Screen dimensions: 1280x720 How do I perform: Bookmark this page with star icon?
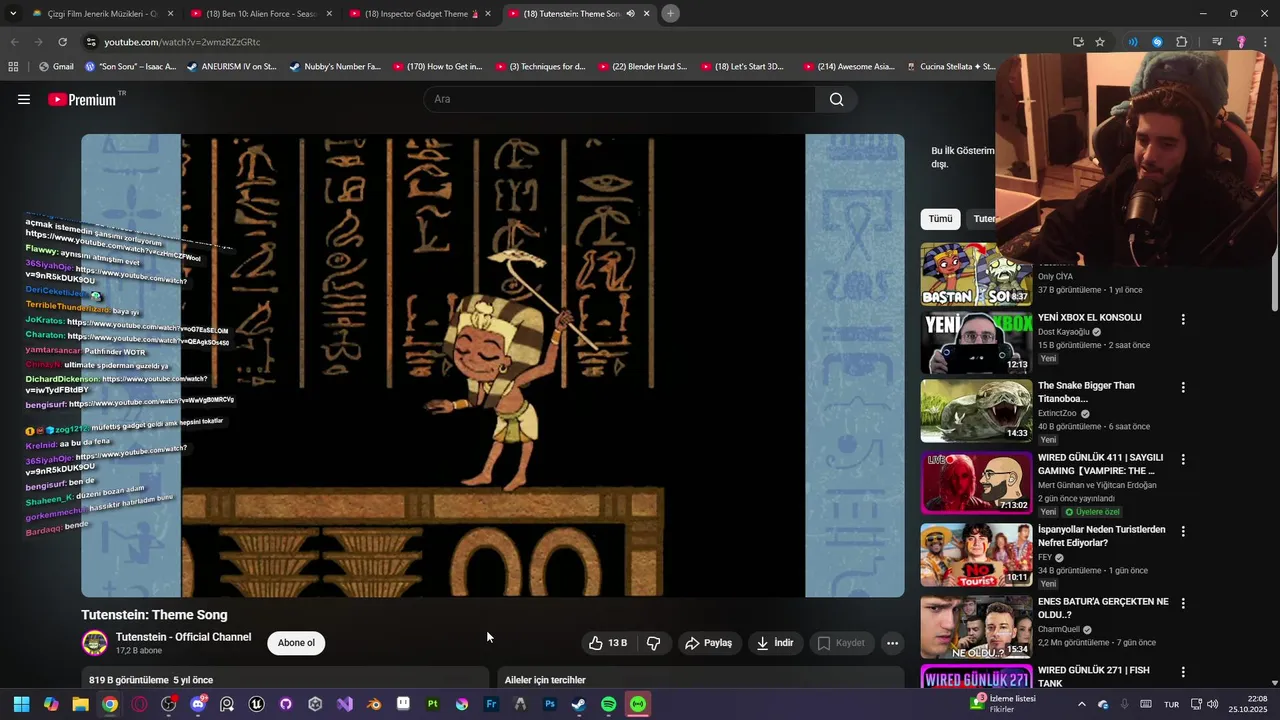[1100, 42]
